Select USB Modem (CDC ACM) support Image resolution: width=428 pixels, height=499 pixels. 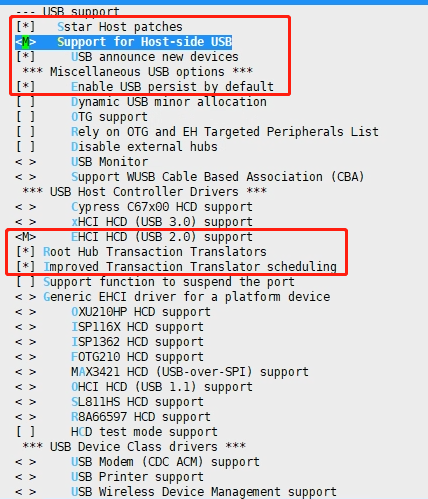[x=138, y=462]
